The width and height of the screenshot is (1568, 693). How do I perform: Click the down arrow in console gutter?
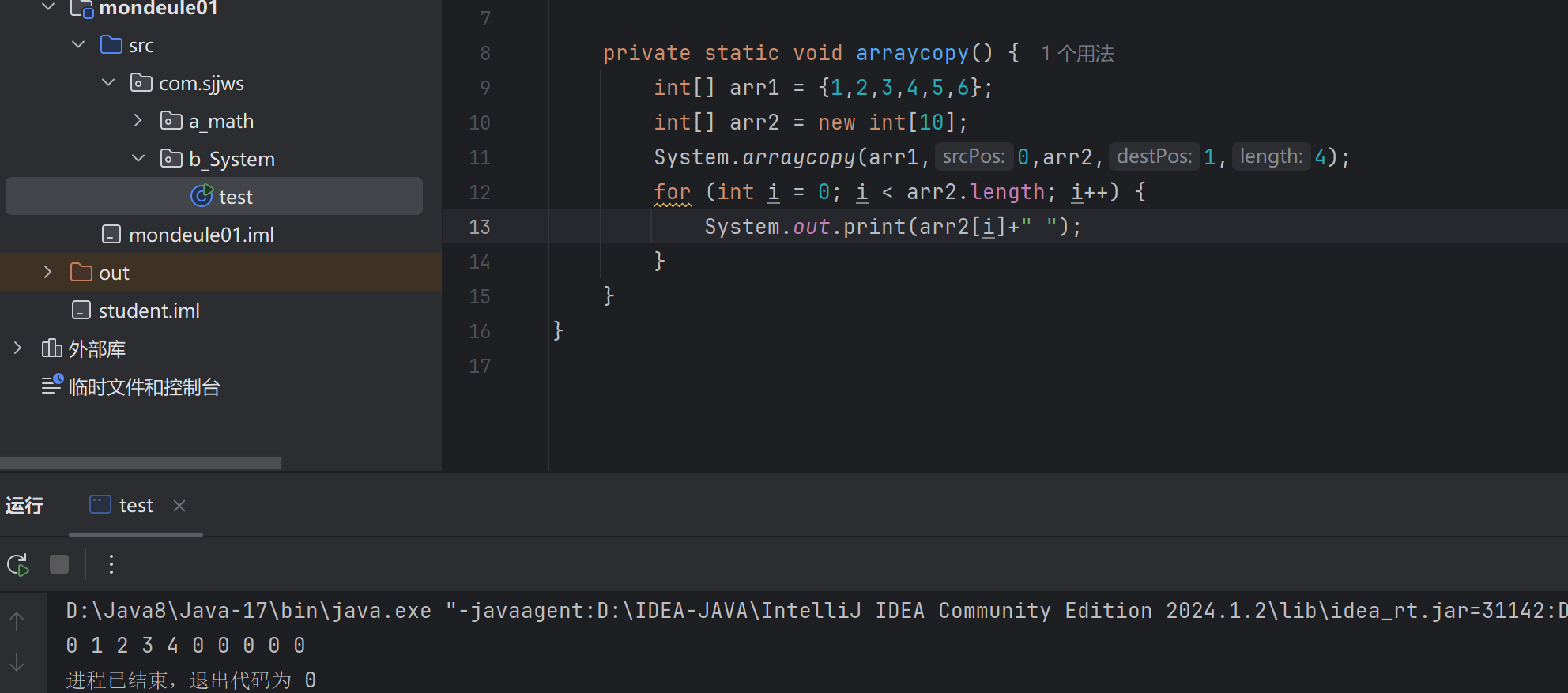(x=17, y=662)
